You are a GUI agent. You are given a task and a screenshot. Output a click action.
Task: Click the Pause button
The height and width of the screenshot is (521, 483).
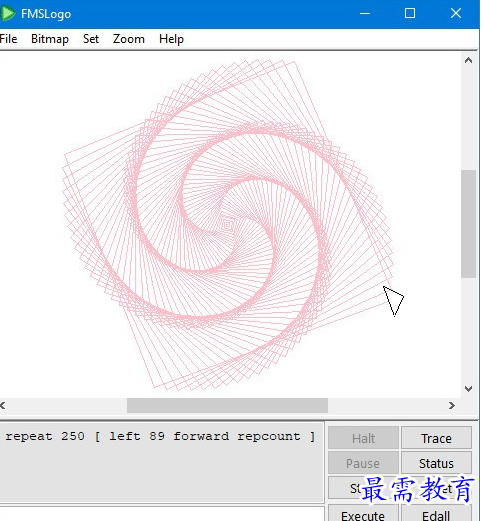363,463
